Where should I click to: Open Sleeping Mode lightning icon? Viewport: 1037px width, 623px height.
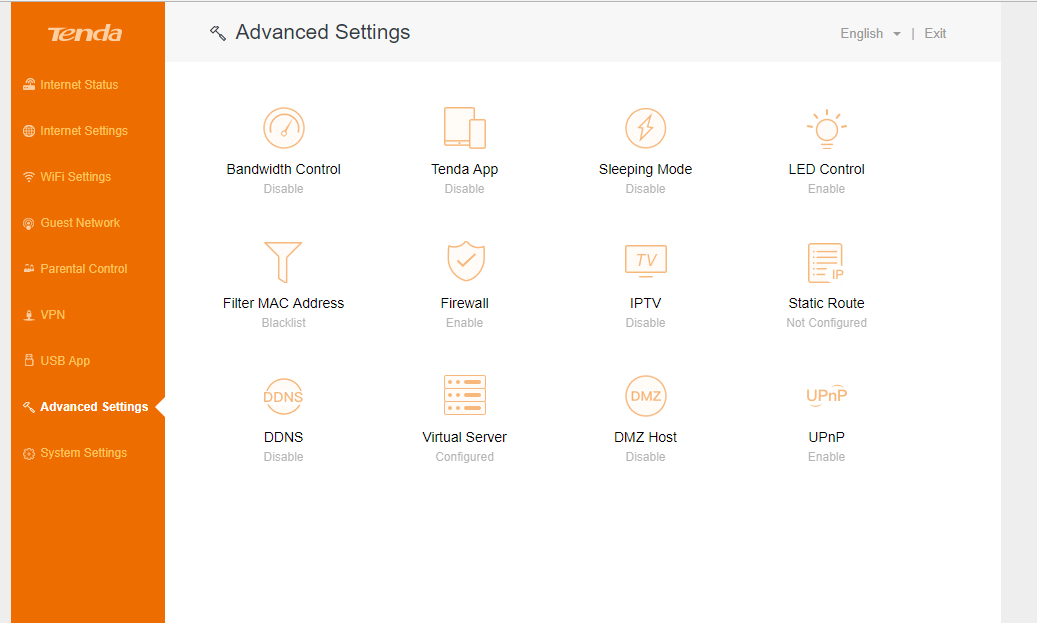(645, 128)
